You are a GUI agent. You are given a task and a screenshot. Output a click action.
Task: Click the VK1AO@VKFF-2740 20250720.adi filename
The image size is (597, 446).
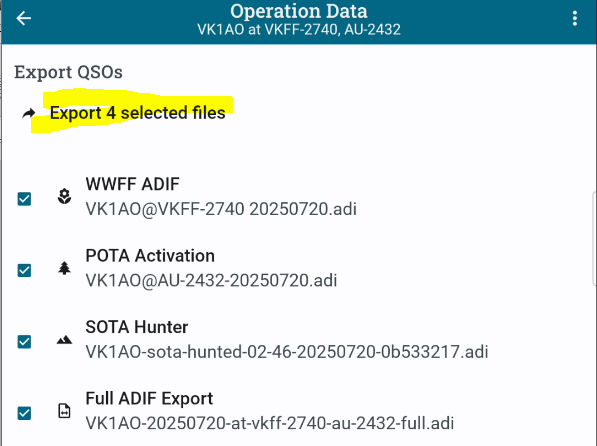click(221, 209)
